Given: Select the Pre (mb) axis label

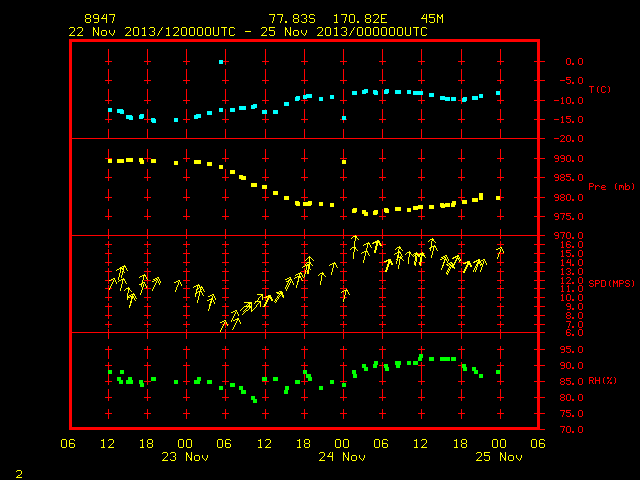Looking at the screenshot, I should pos(611,187).
